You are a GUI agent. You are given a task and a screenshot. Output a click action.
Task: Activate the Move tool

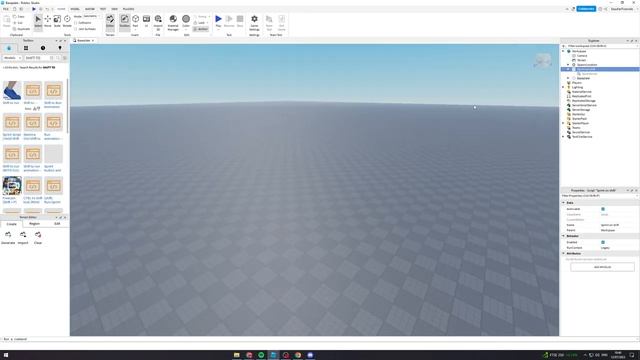click(x=48, y=21)
